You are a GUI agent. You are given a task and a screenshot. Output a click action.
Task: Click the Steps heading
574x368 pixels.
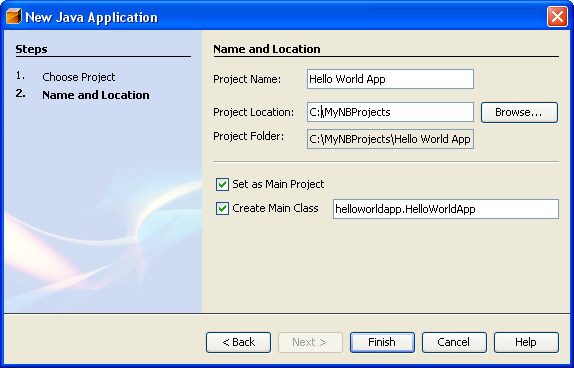coord(31,49)
